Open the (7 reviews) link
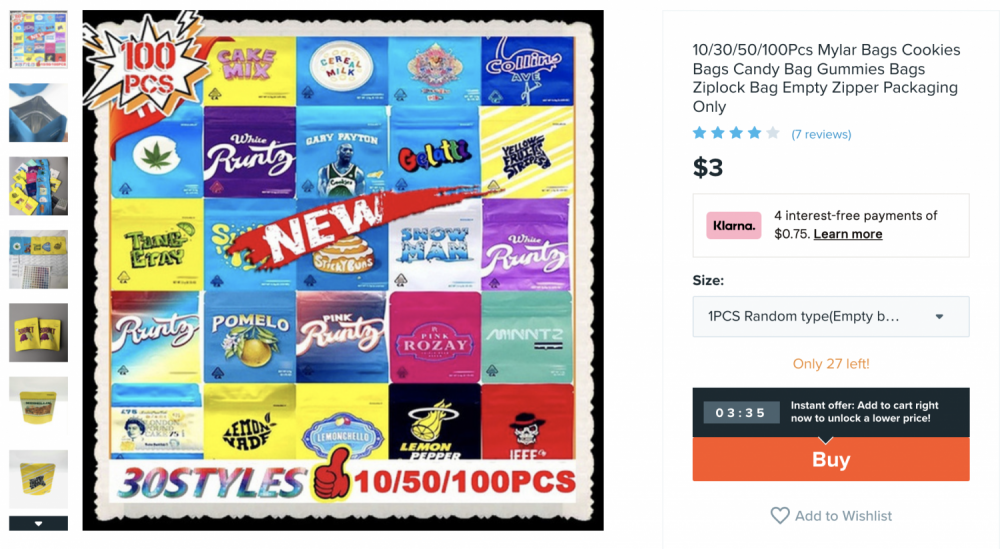This screenshot has height=549, width=1000. pyautogui.click(x=821, y=135)
